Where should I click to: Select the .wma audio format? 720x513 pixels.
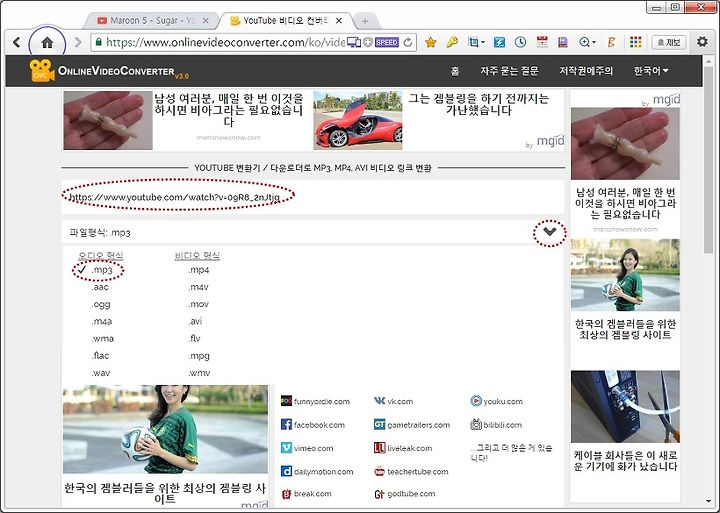pos(102,338)
